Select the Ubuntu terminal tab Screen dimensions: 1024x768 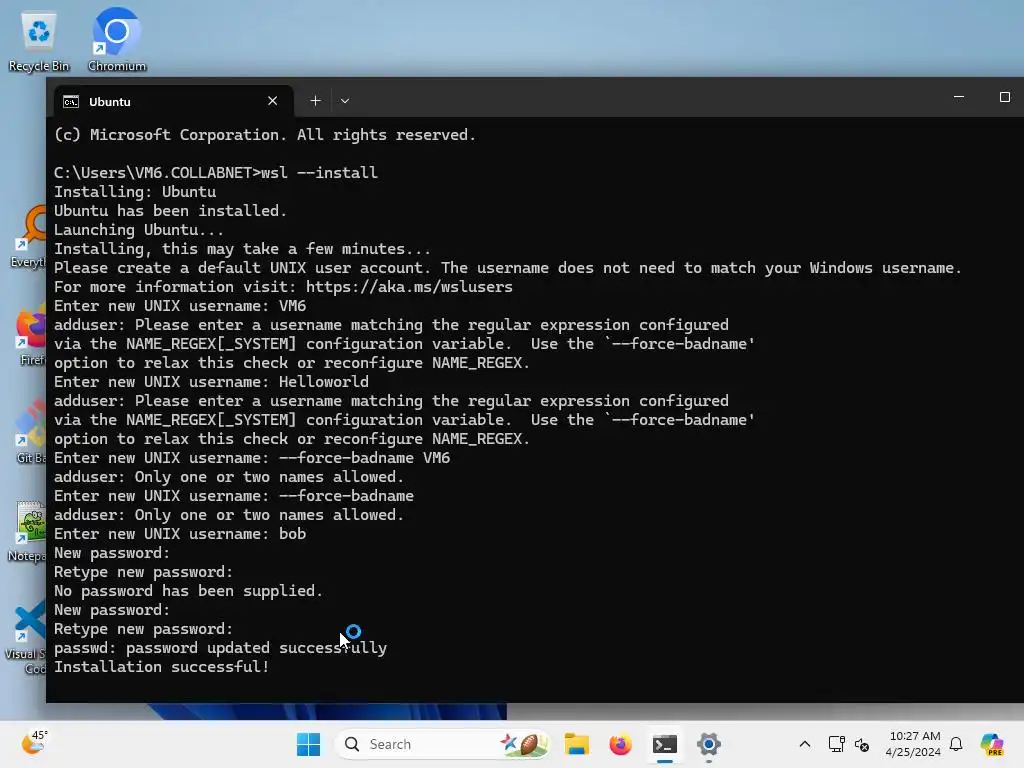173,101
